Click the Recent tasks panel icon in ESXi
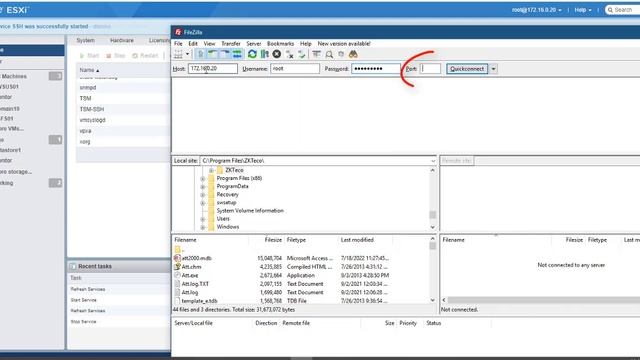 click(73, 266)
